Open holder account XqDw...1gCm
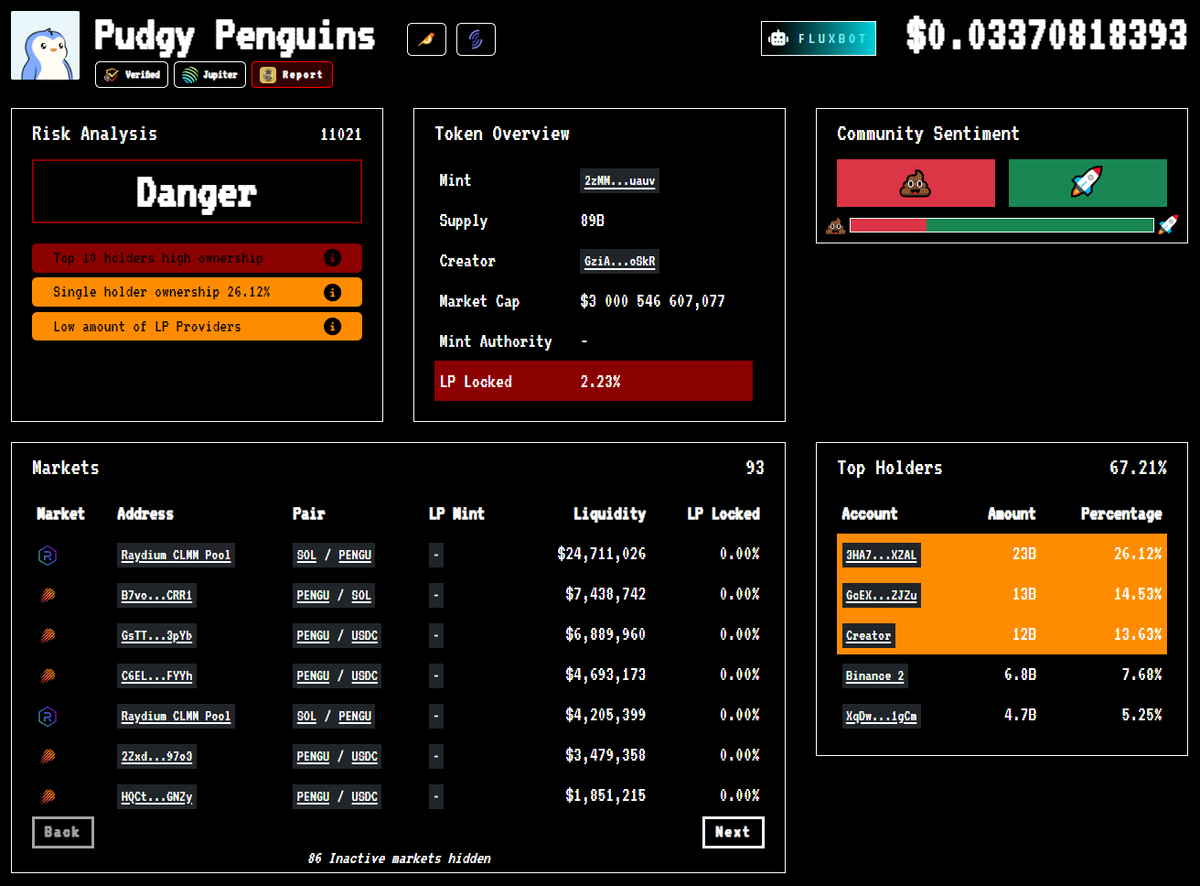1200x886 pixels. [881, 716]
